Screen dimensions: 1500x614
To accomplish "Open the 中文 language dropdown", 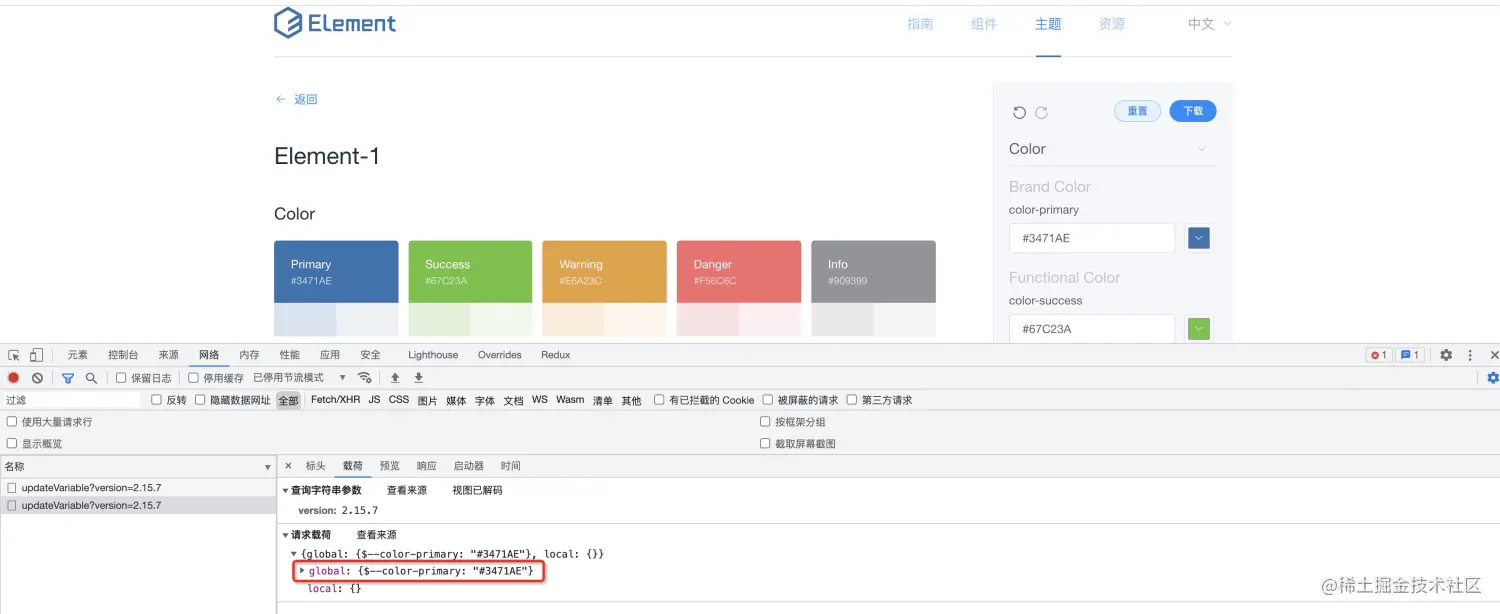I will [x=1209, y=24].
